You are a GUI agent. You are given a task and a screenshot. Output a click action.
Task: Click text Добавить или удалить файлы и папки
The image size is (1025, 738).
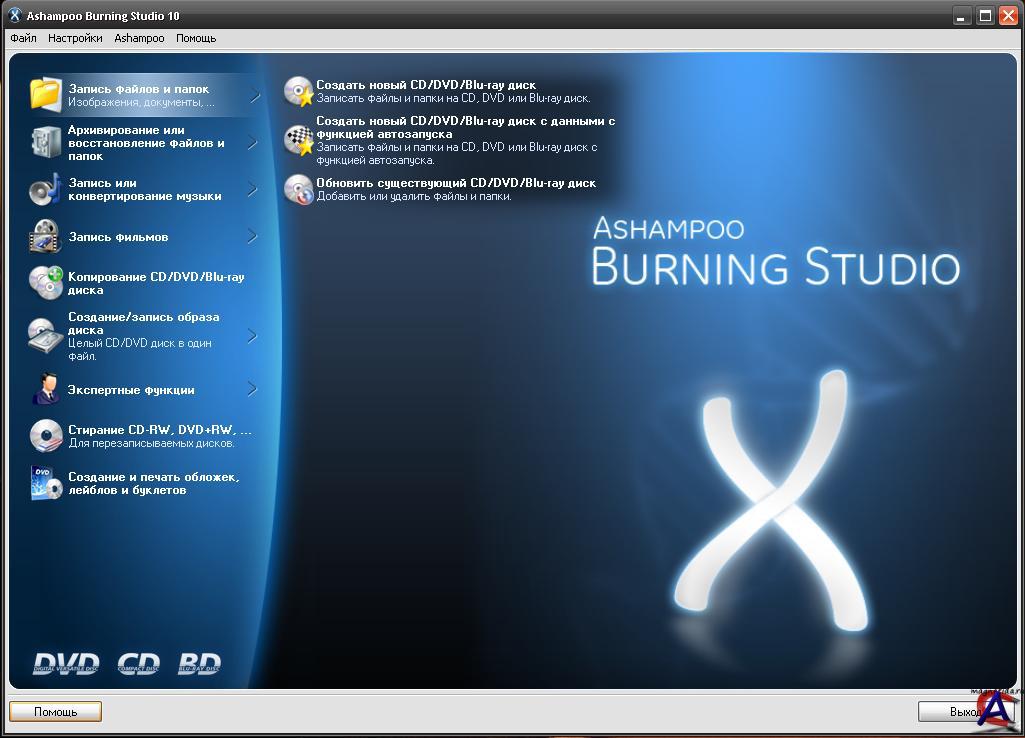(414, 196)
